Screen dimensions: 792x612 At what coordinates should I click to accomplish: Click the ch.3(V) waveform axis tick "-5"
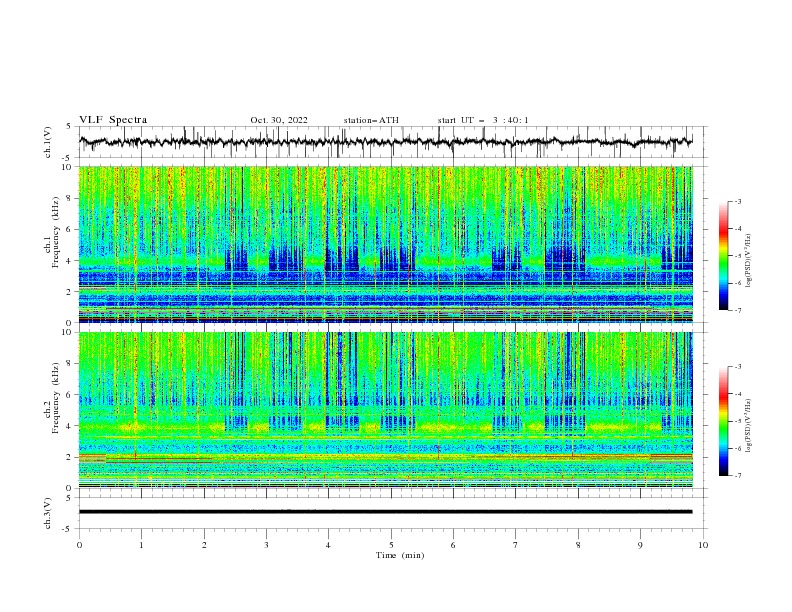click(67, 529)
